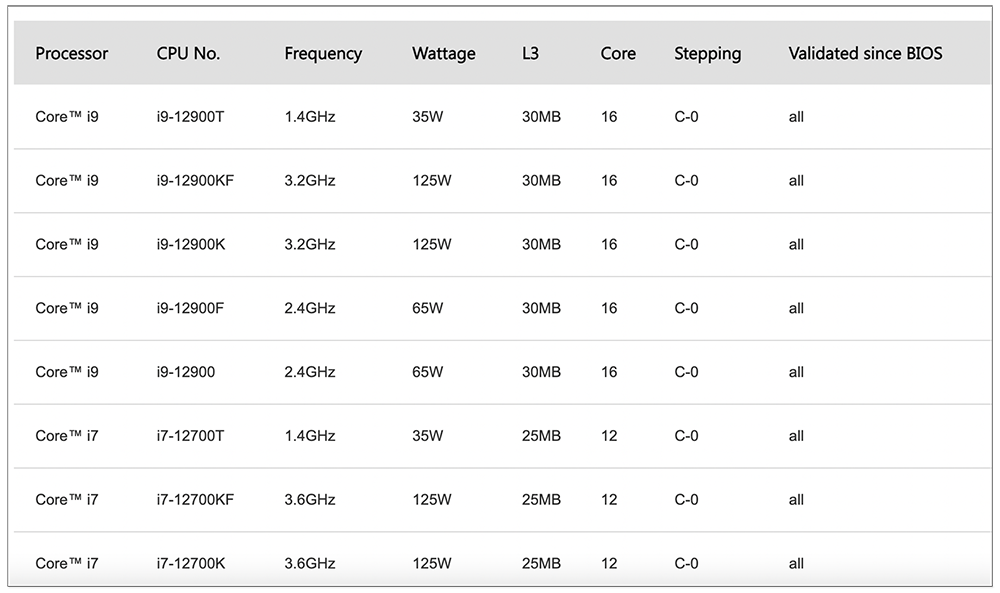Click the C-0 stepping for i9-12900K
The image size is (1000, 593).
(686, 245)
